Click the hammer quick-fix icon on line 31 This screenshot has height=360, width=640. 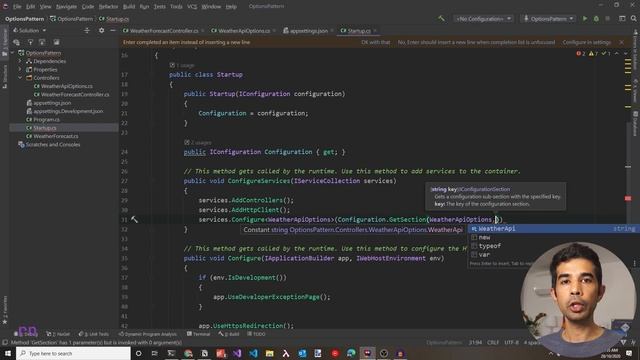point(134,220)
